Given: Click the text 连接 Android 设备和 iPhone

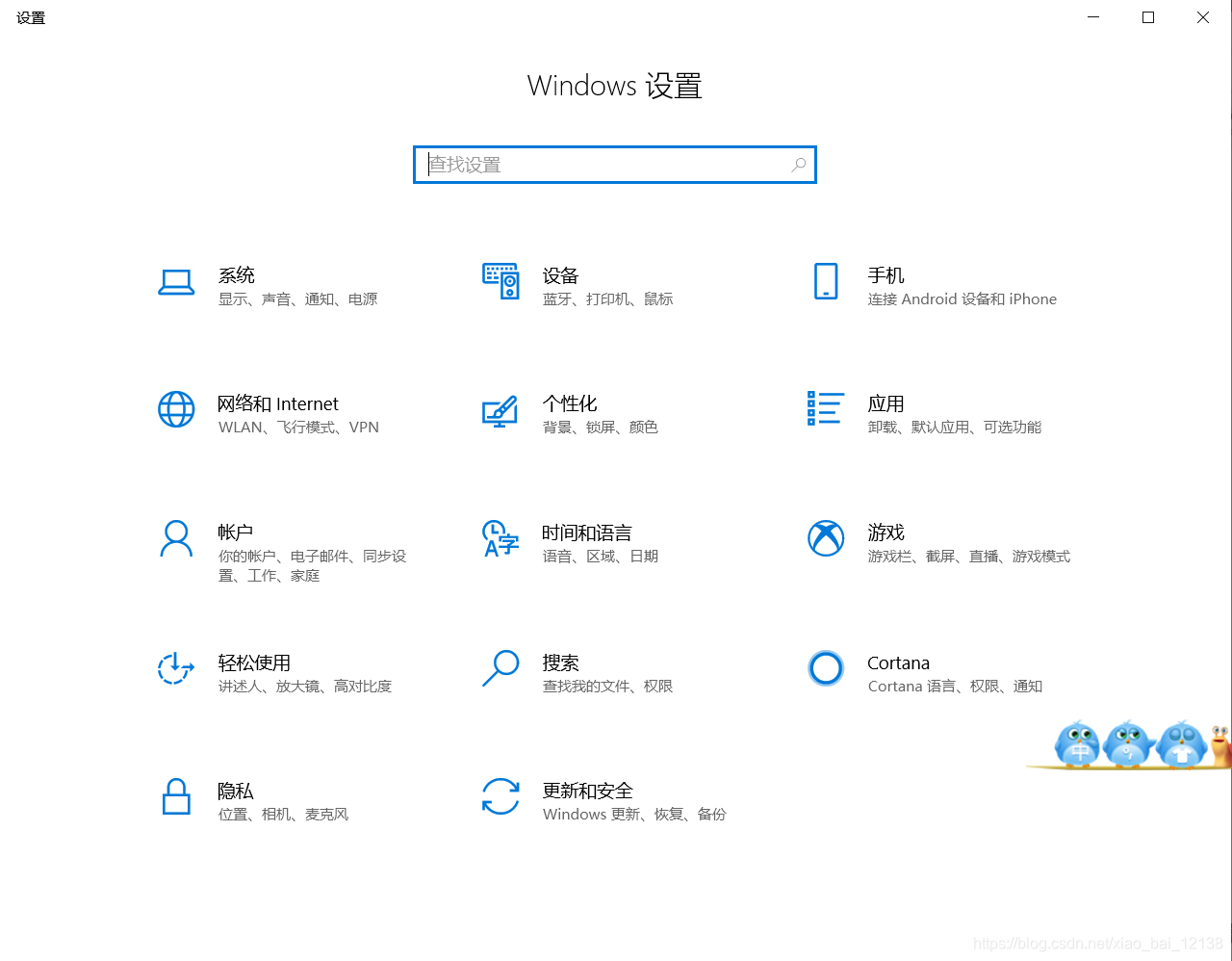Looking at the screenshot, I should (962, 299).
